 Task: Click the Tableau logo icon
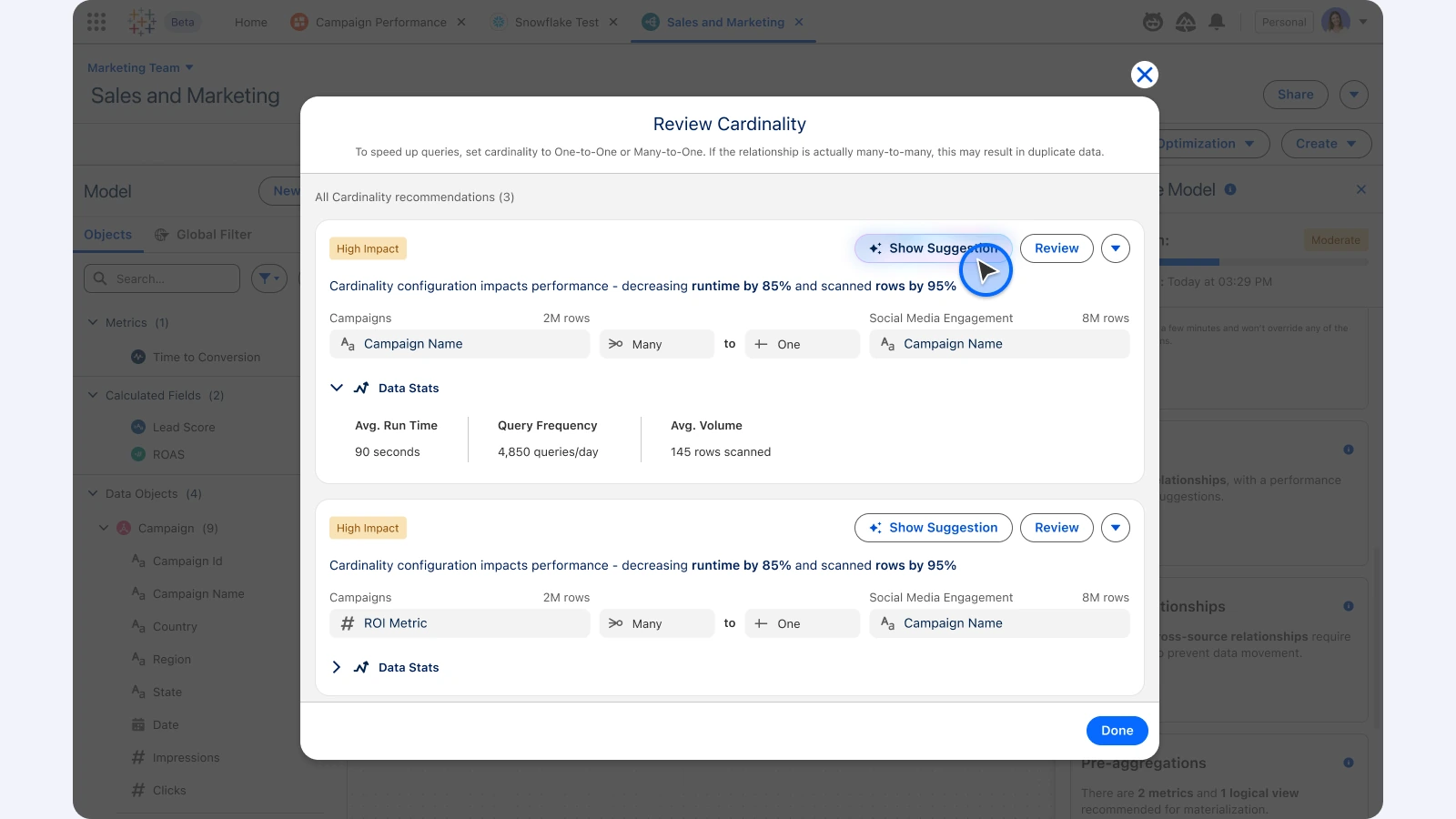(142, 22)
